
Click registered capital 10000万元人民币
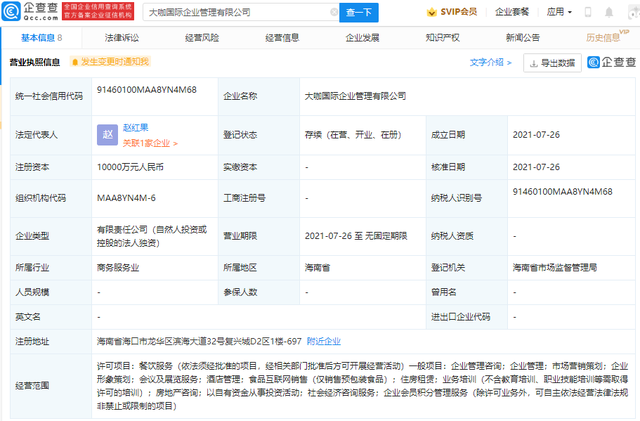click(130, 167)
